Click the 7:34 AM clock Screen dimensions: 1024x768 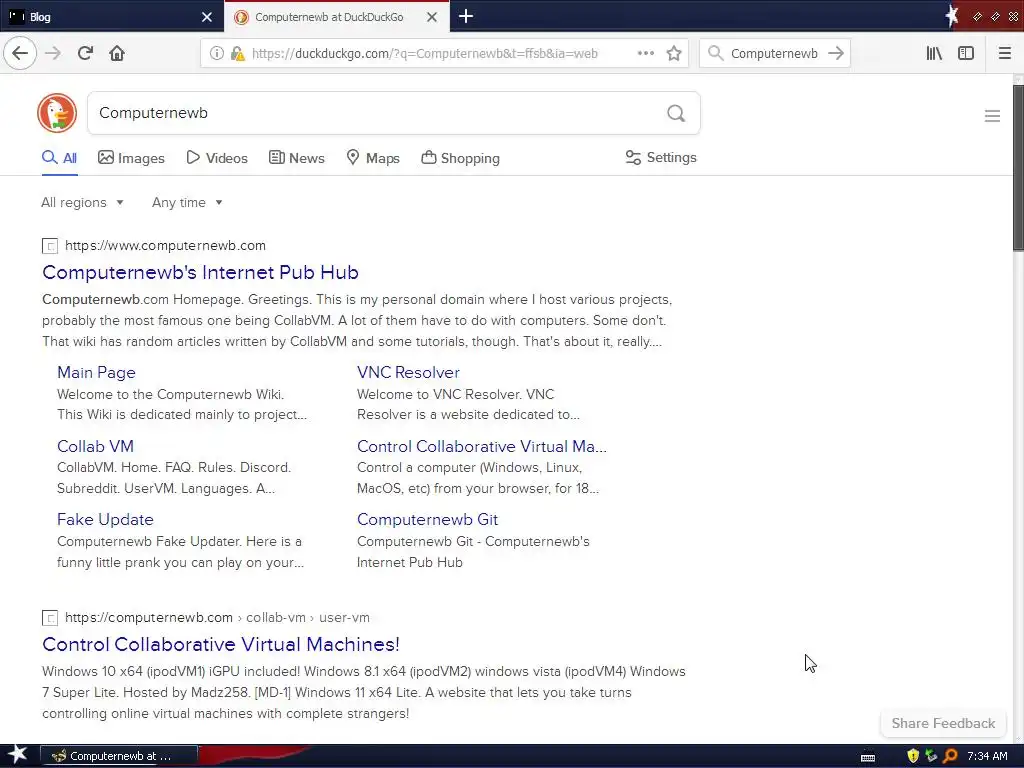(x=987, y=756)
